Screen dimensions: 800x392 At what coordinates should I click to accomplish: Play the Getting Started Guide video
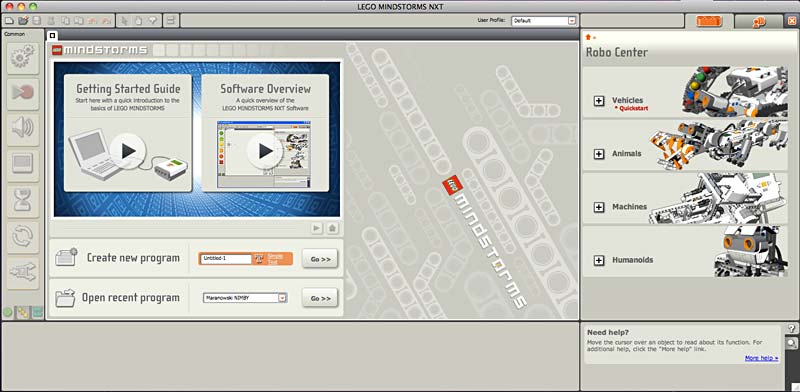(x=128, y=151)
